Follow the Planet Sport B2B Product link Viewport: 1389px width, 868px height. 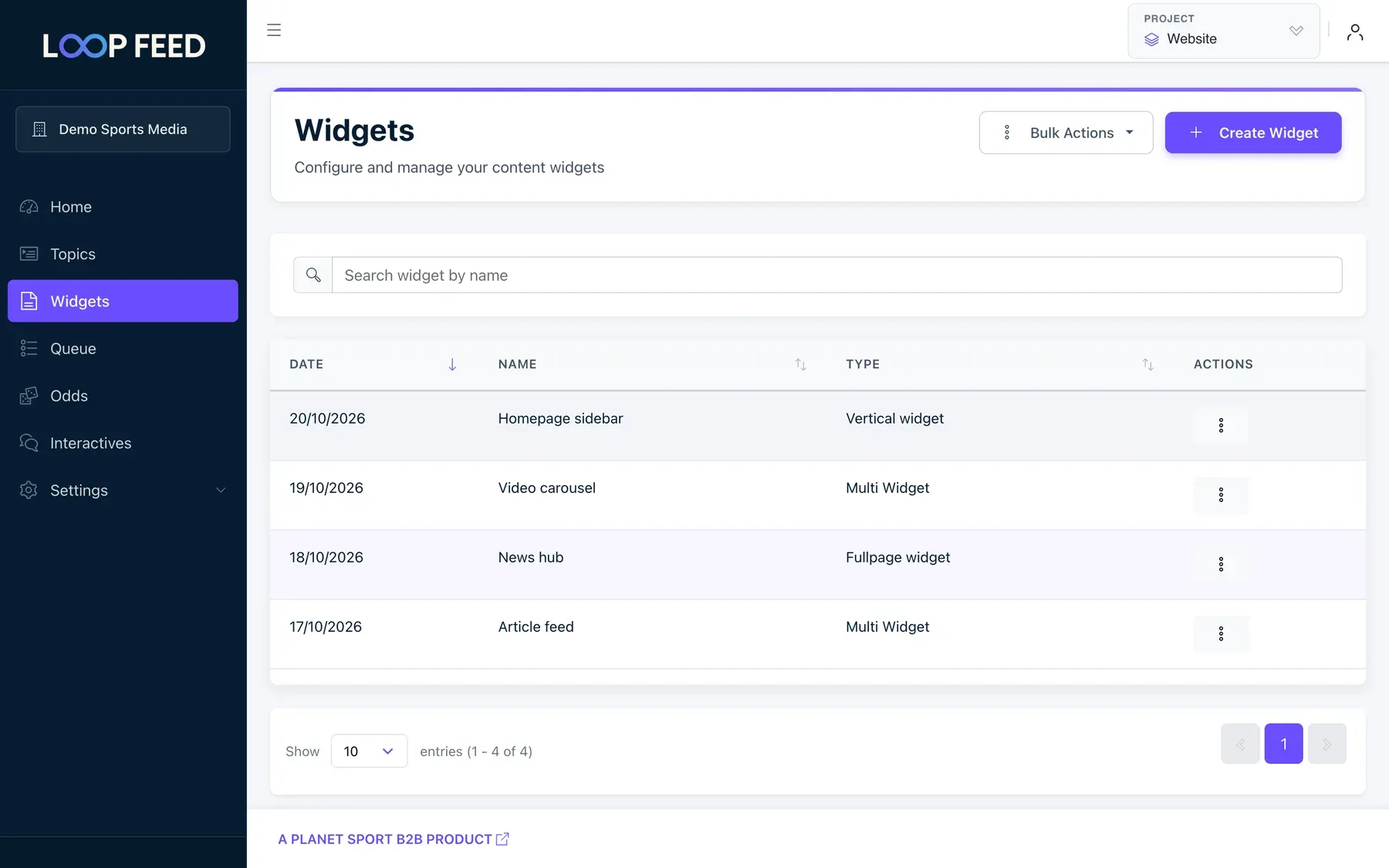(x=394, y=839)
